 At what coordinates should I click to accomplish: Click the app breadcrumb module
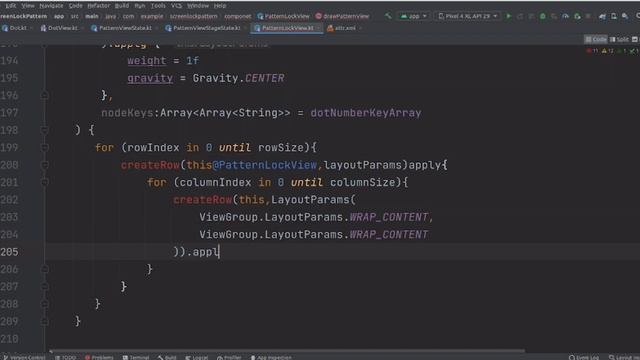pos(59,16)
